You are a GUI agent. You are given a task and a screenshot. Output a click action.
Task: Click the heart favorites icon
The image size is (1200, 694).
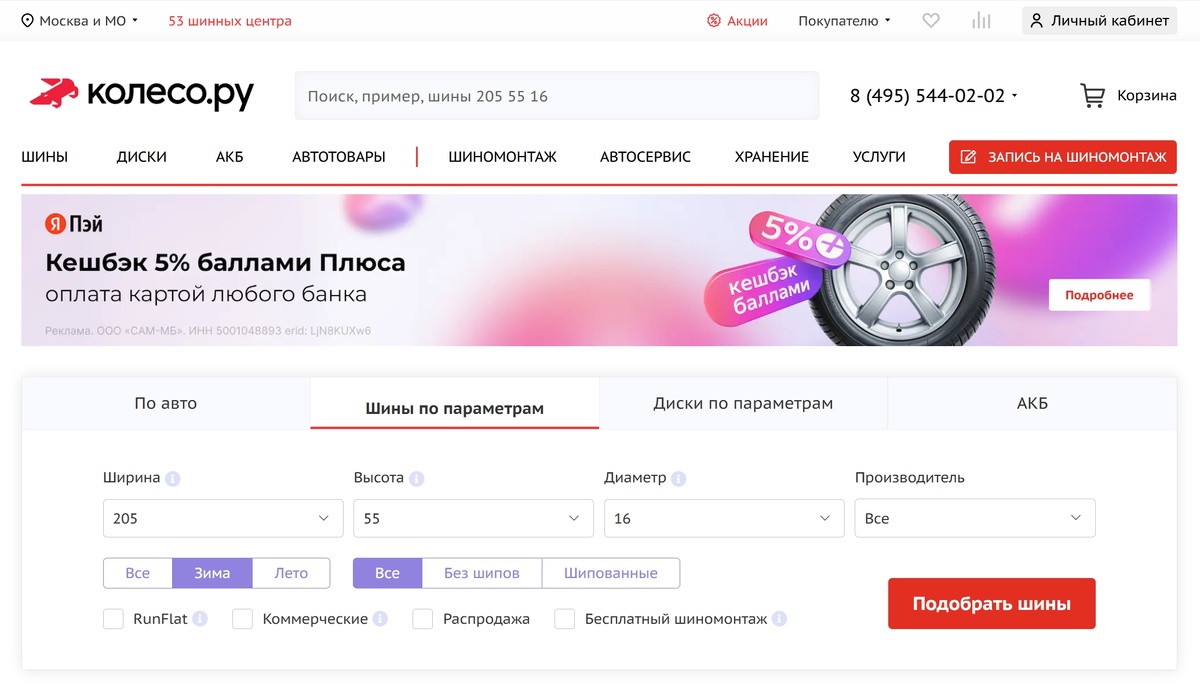pyautogui.click(x=931, y=20)
